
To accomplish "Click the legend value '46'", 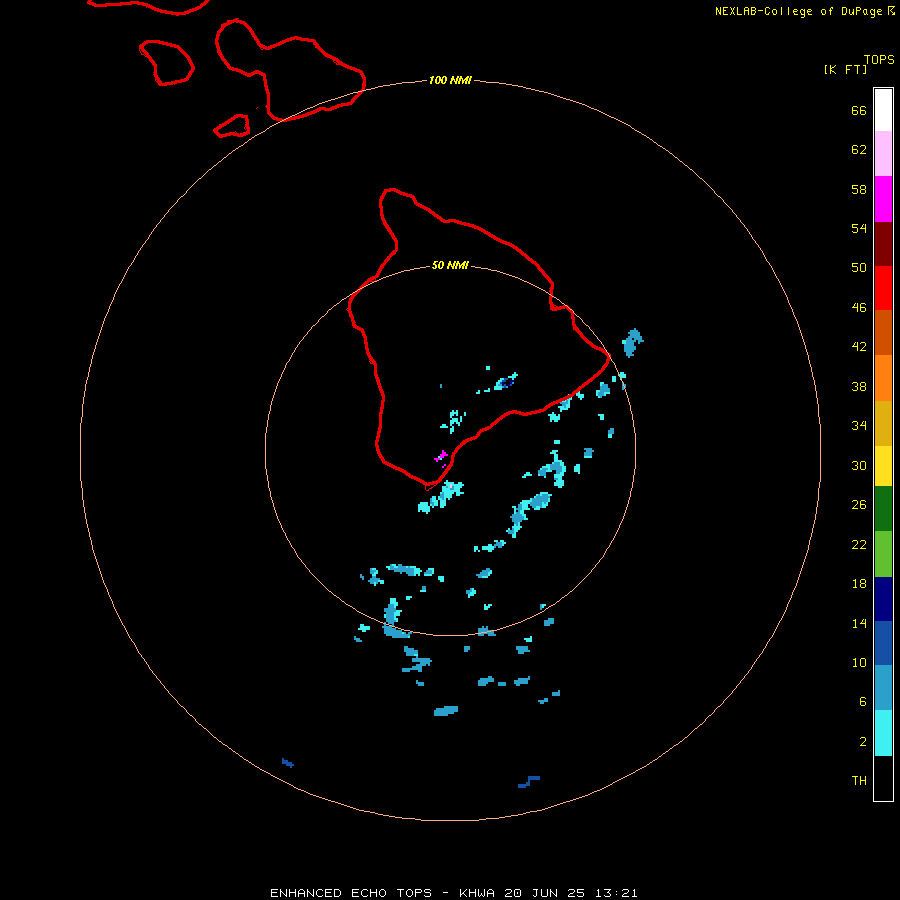I will point(859,307).
